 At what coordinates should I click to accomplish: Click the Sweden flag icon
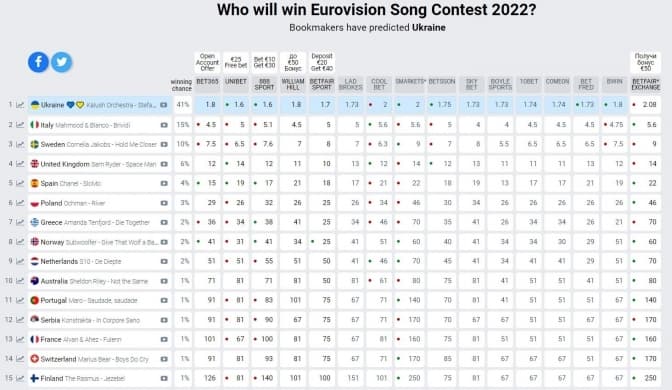(x=35, y=144)
